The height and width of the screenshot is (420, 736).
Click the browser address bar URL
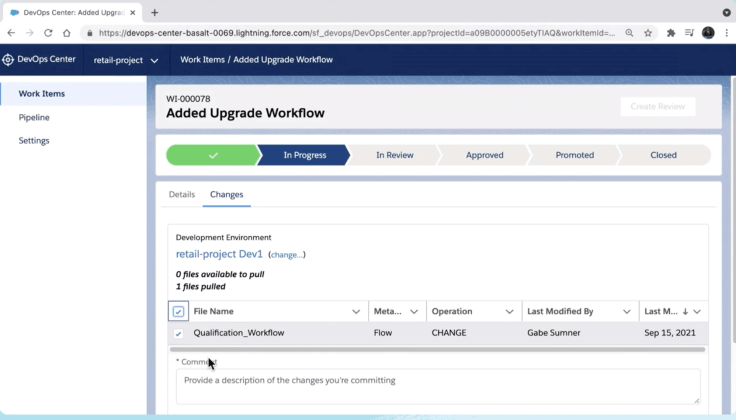coord(357,33)
